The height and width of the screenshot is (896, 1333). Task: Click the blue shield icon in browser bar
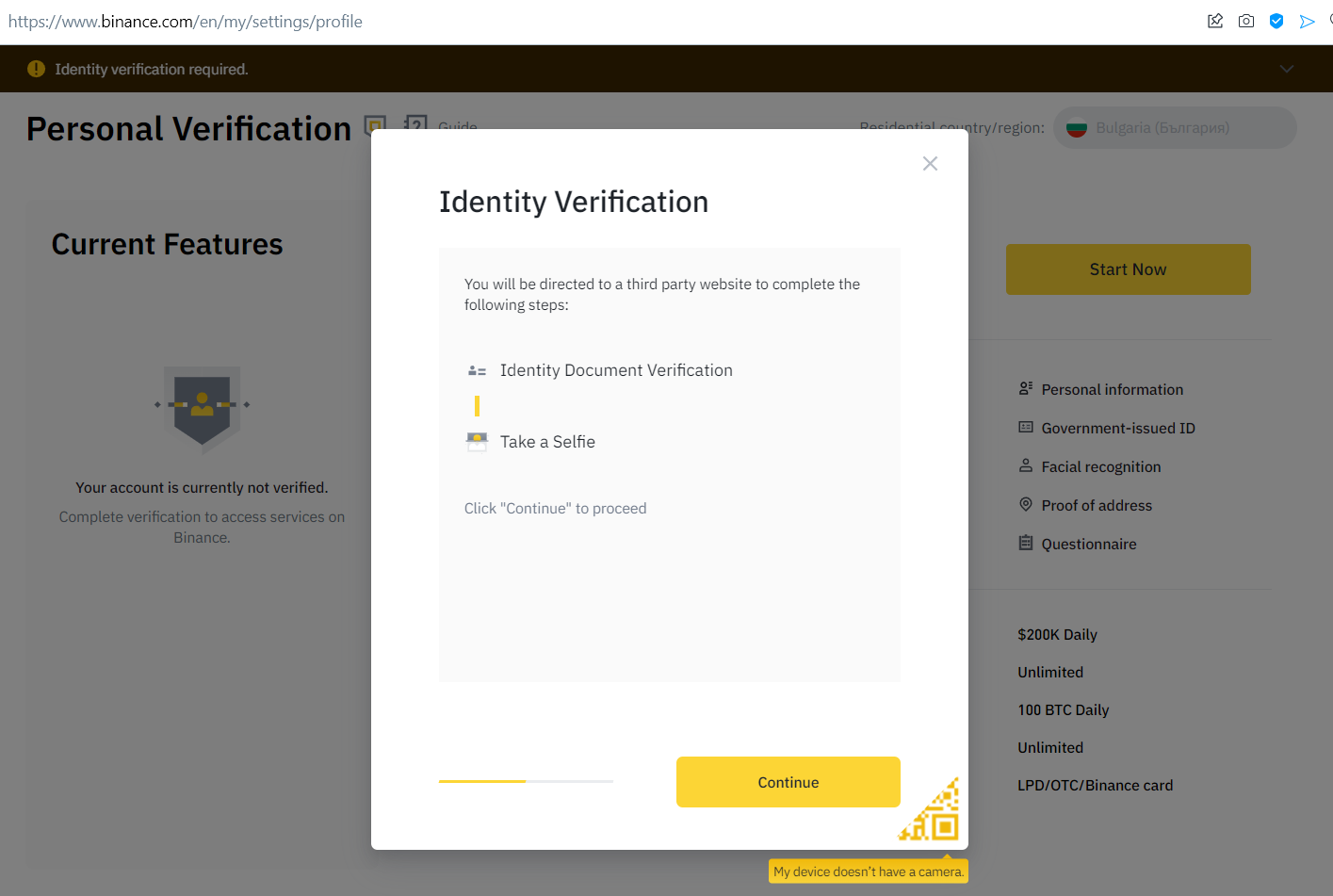point(1276,21)
